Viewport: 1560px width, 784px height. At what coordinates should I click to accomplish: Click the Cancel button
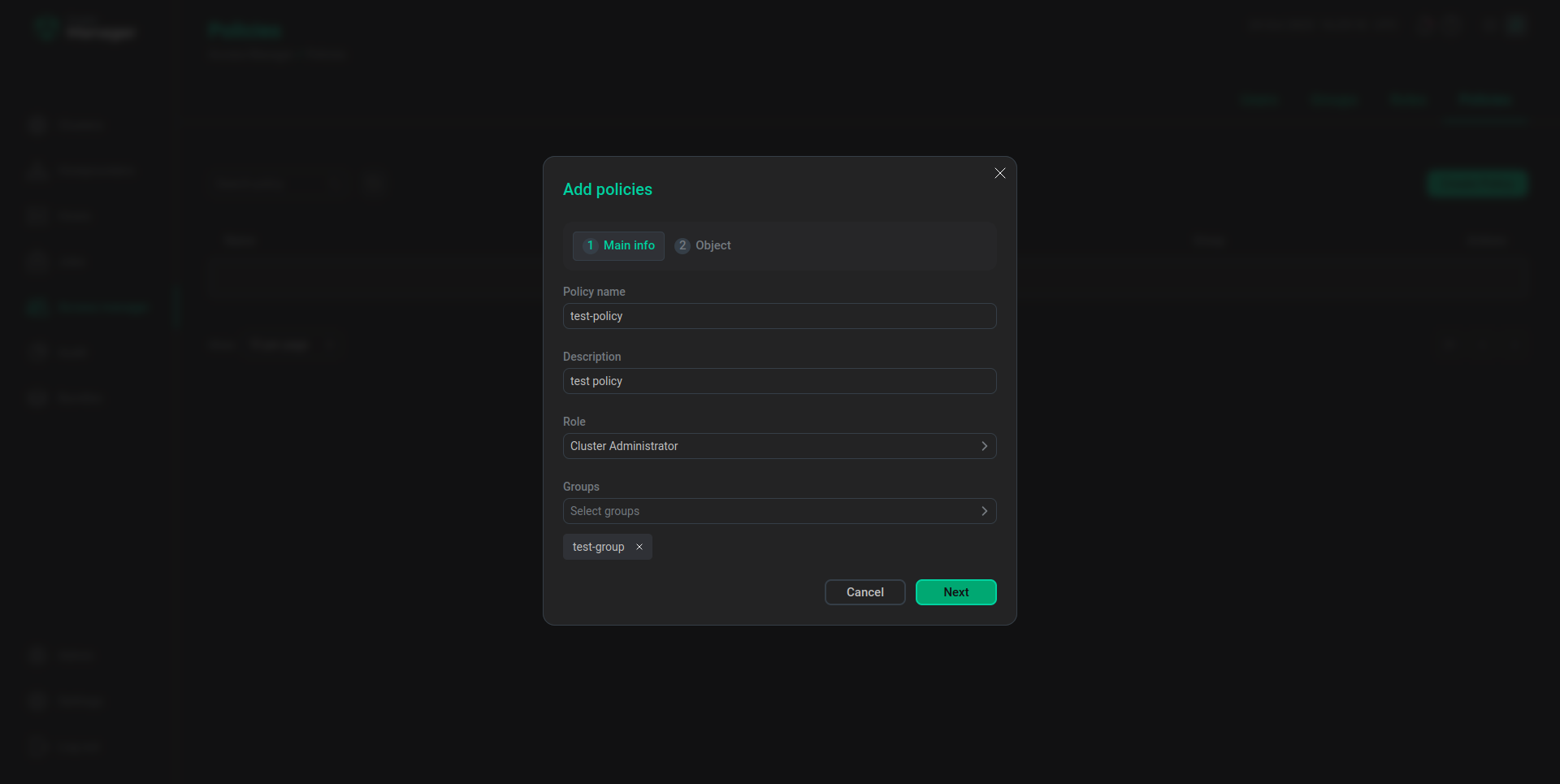pyautogui.click(x=865, y=592)
